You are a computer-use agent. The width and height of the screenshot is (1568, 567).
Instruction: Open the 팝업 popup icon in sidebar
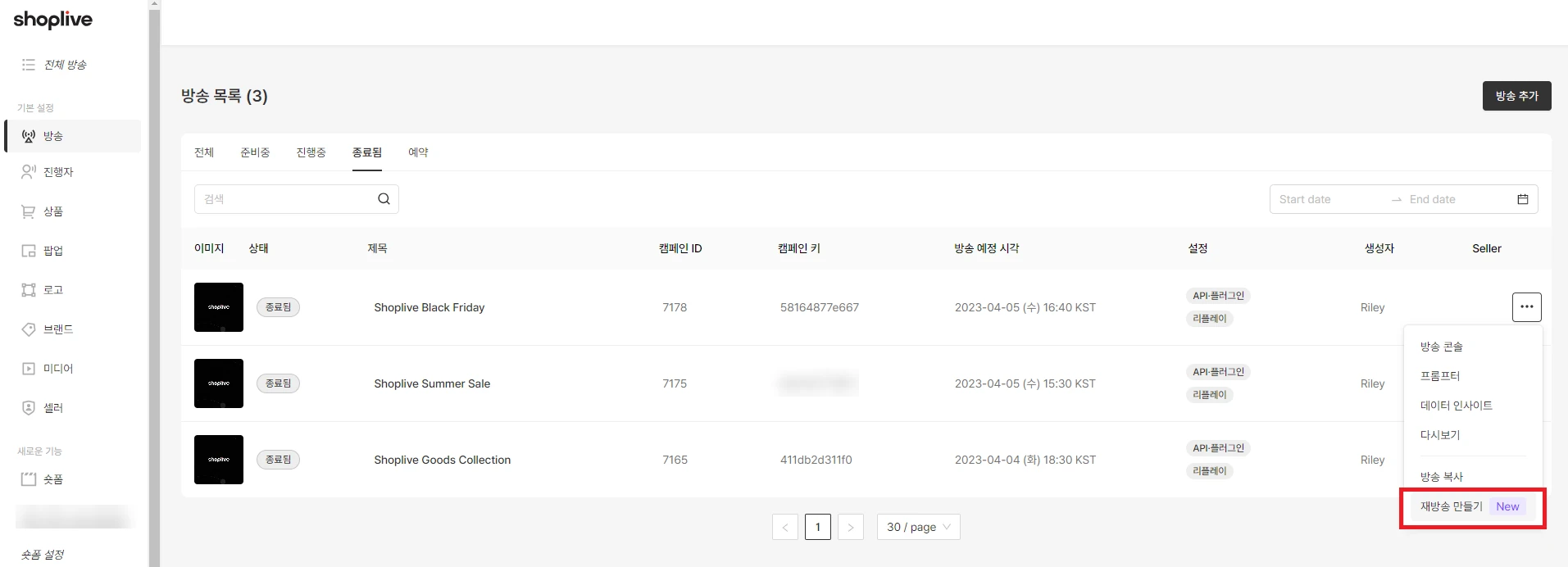[29, 251]
